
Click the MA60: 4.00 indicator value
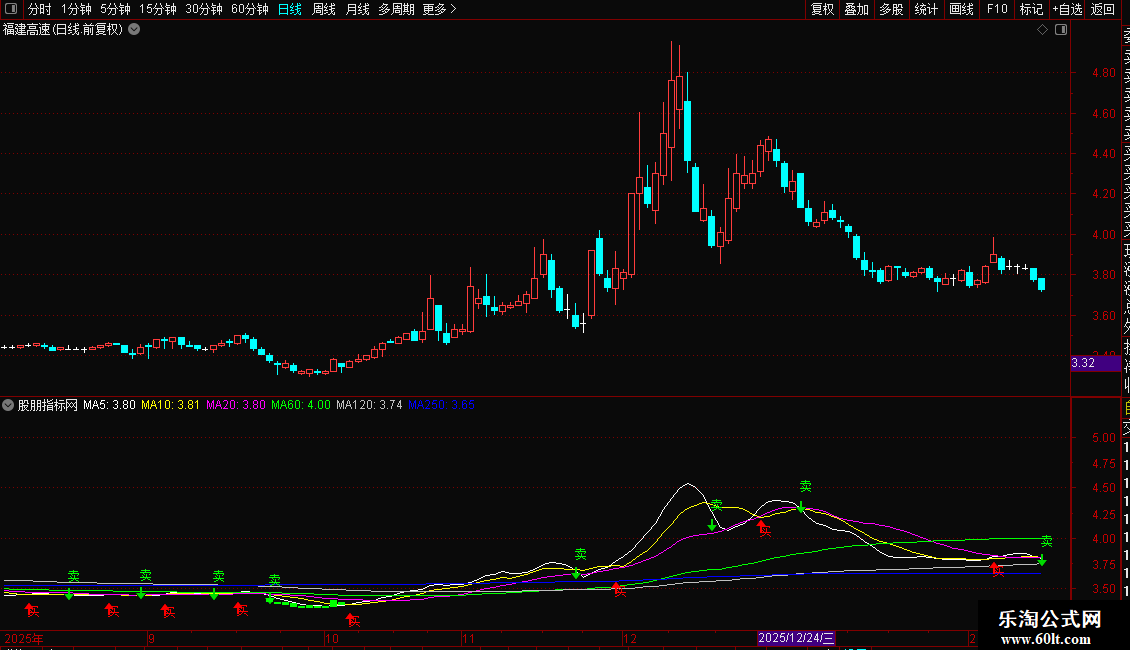[301, 405]
